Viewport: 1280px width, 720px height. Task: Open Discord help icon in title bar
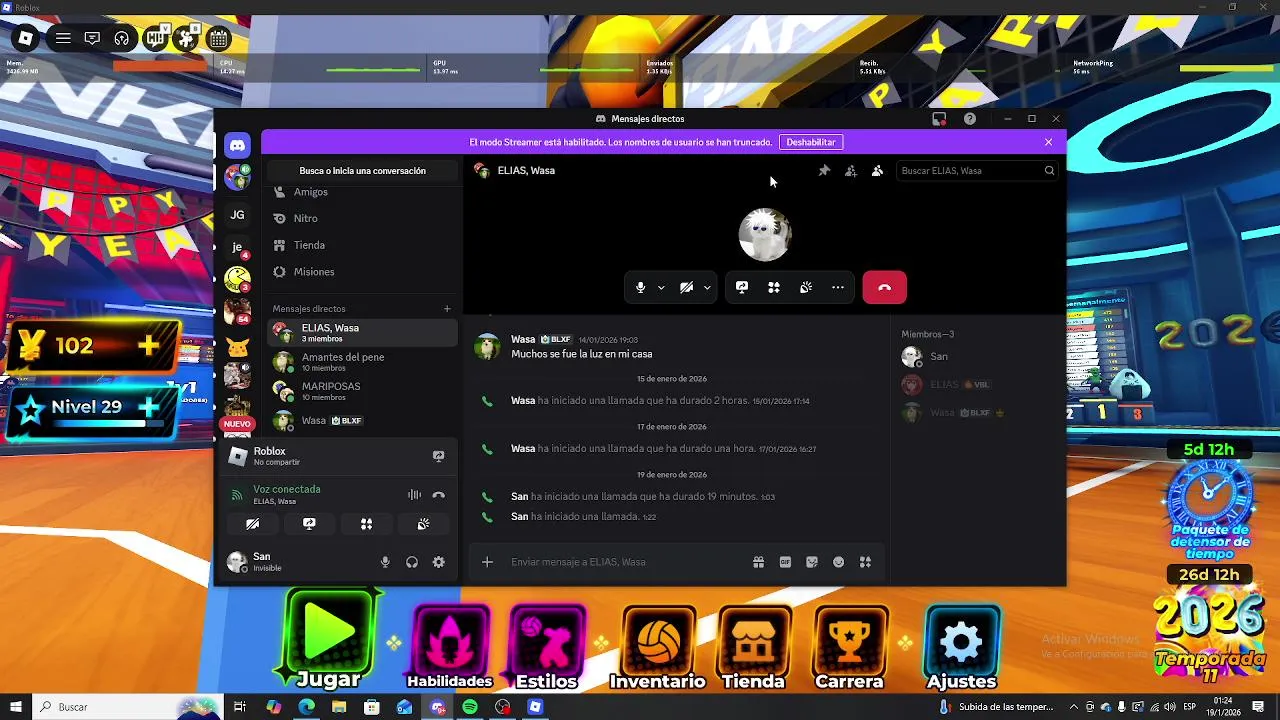coord(969,119)
